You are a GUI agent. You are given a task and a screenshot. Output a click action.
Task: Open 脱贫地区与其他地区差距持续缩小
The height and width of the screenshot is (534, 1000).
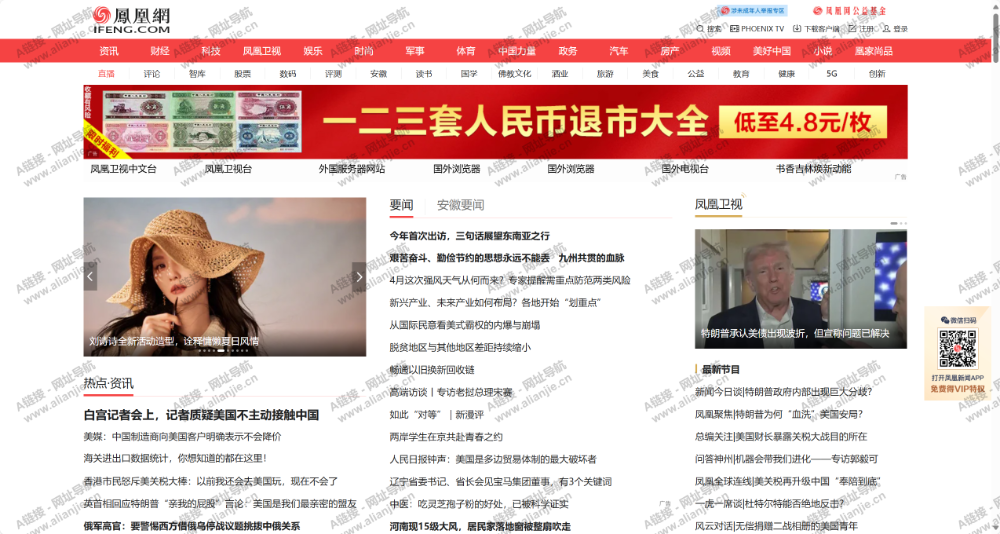click(x=460, y=347)
